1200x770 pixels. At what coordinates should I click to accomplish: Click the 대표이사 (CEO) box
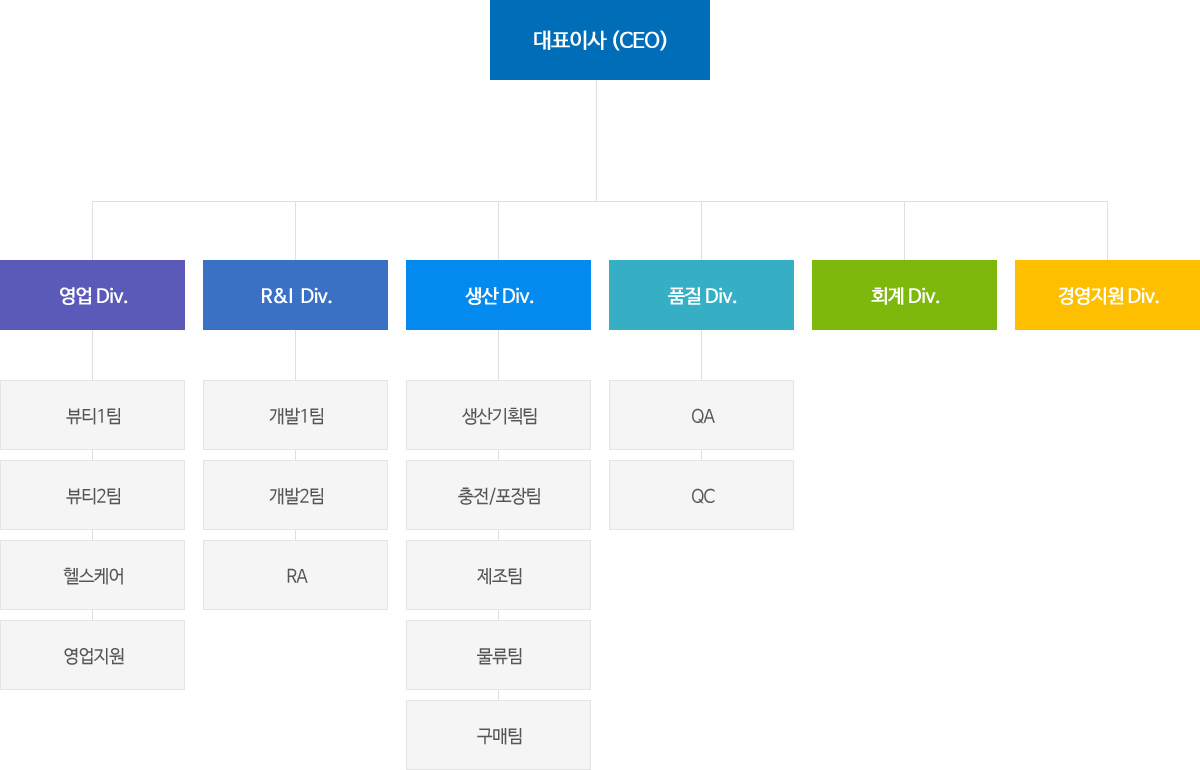click(x=600, y=40)
